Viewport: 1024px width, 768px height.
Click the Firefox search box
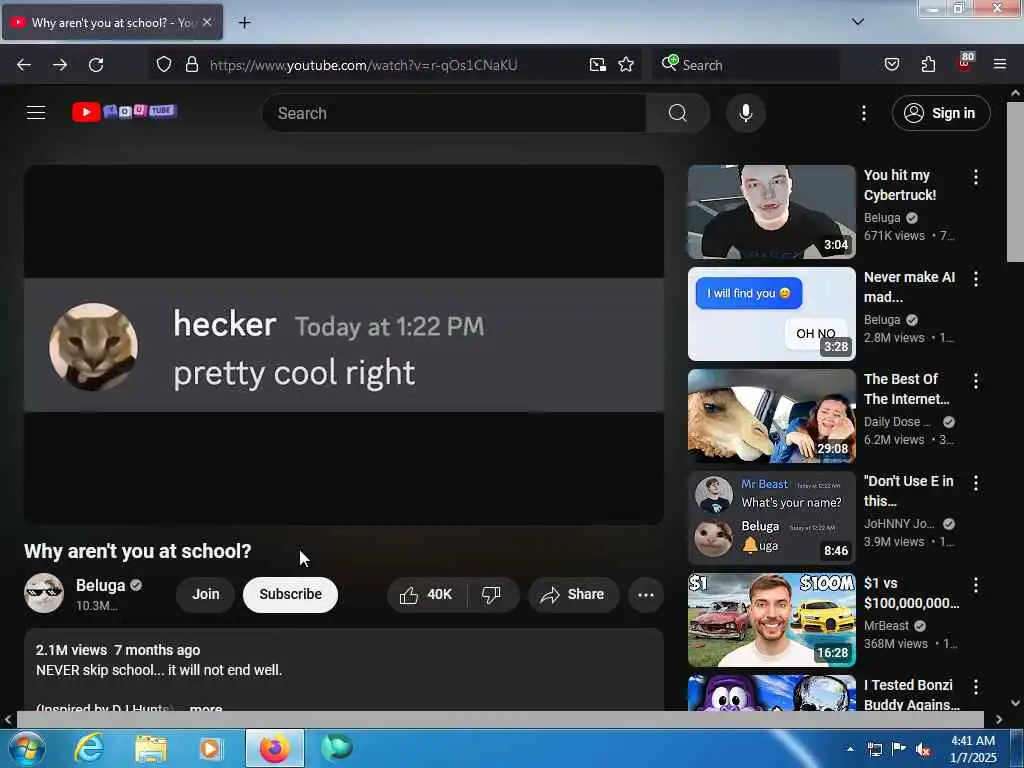(x=746, y=65)
